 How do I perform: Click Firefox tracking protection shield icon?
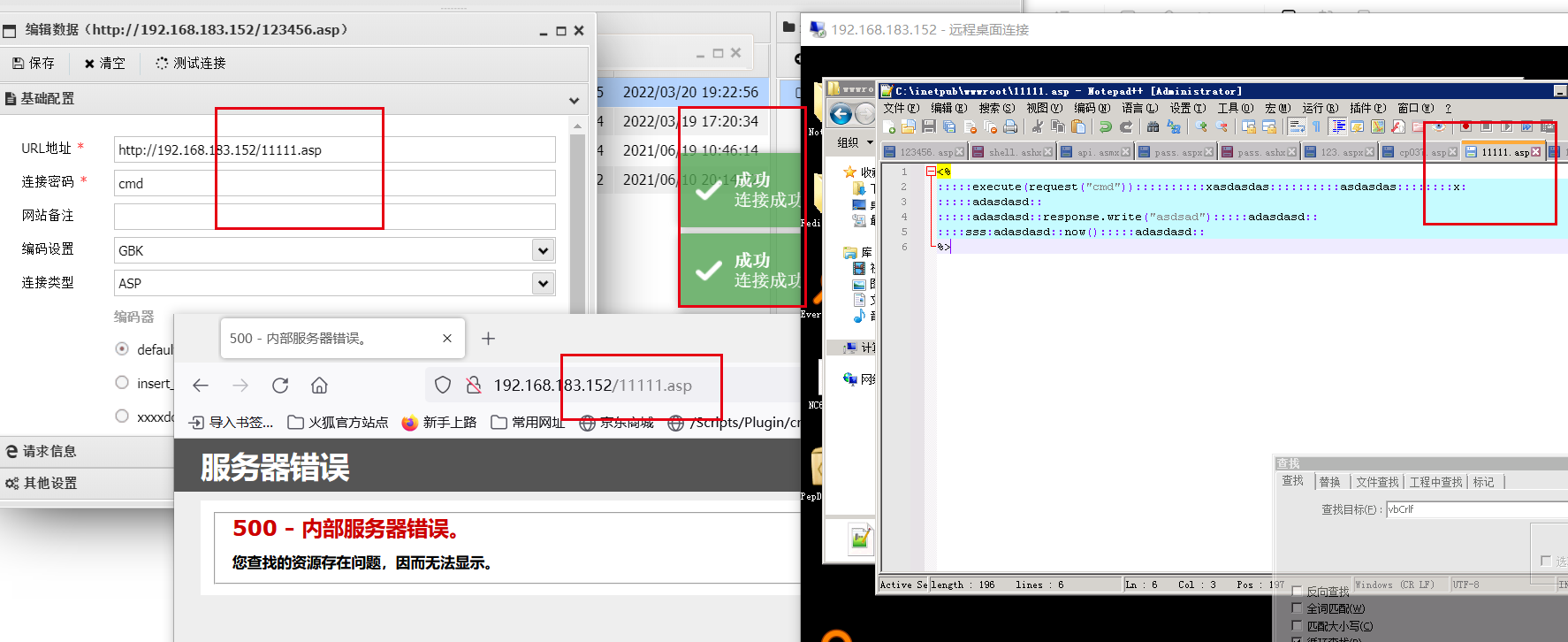point(443,385)
